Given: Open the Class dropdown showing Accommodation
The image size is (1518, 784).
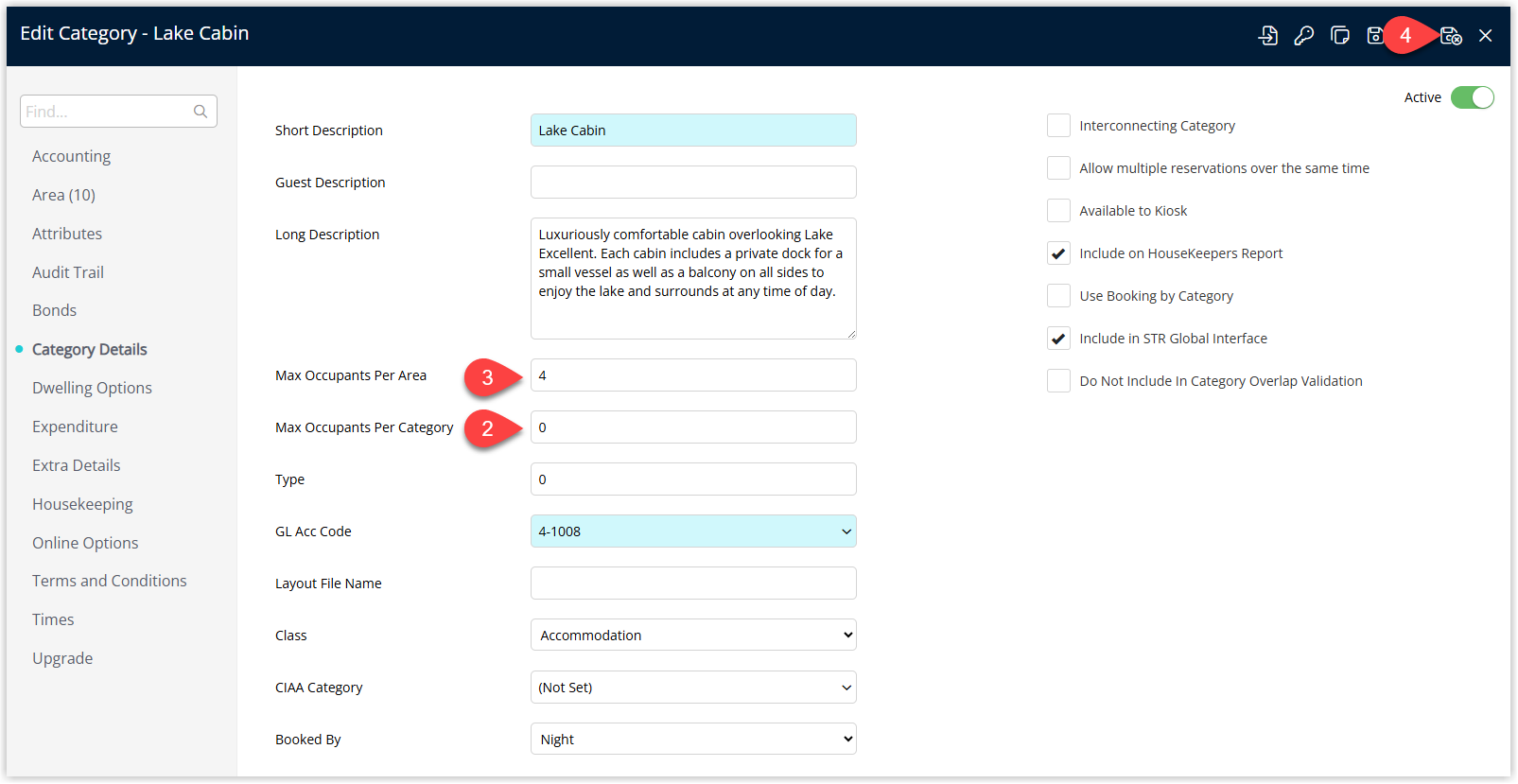Looking at the screenshot, I should tap(693, 636).
